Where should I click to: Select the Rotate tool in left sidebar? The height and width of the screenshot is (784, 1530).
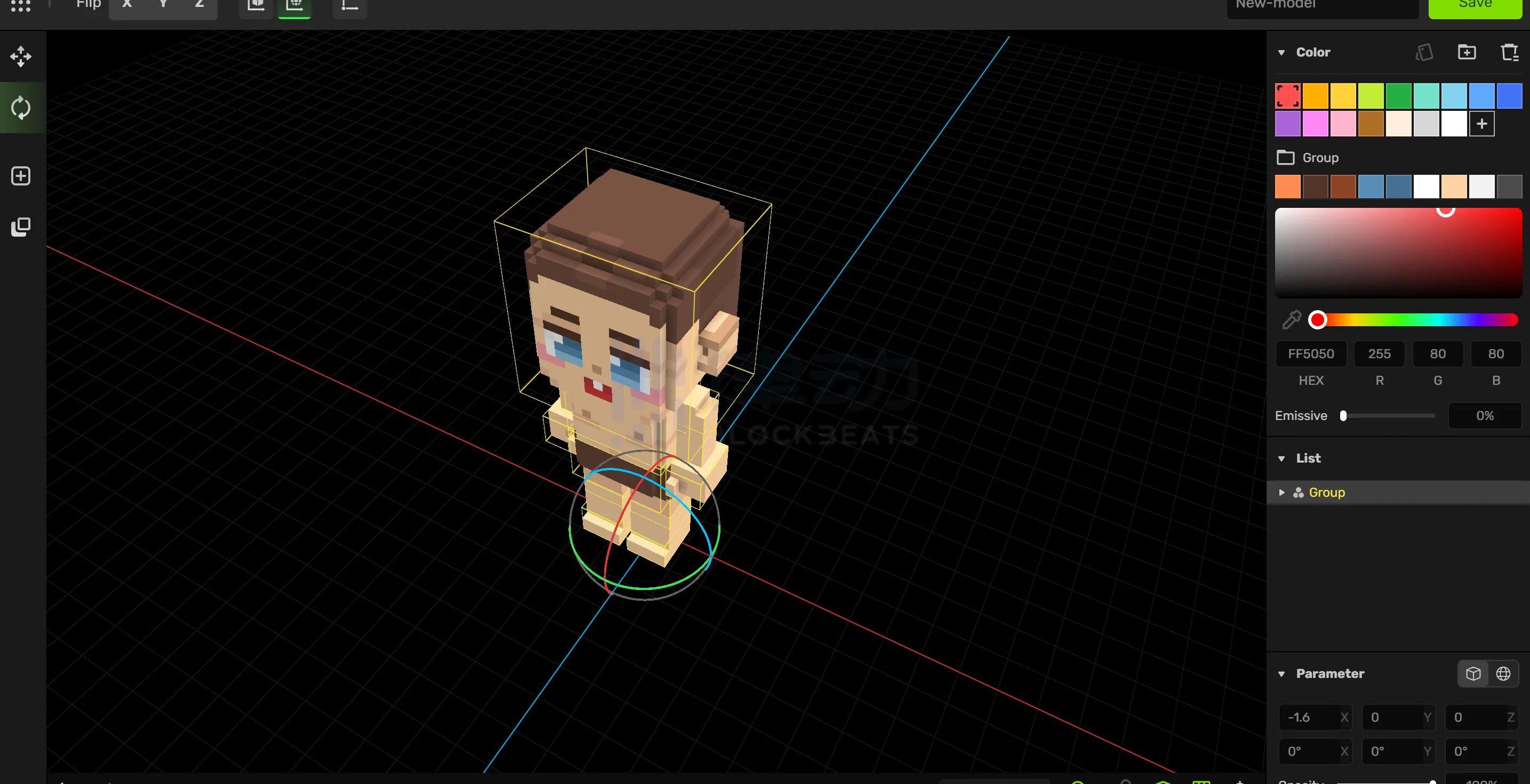point(21,108)
